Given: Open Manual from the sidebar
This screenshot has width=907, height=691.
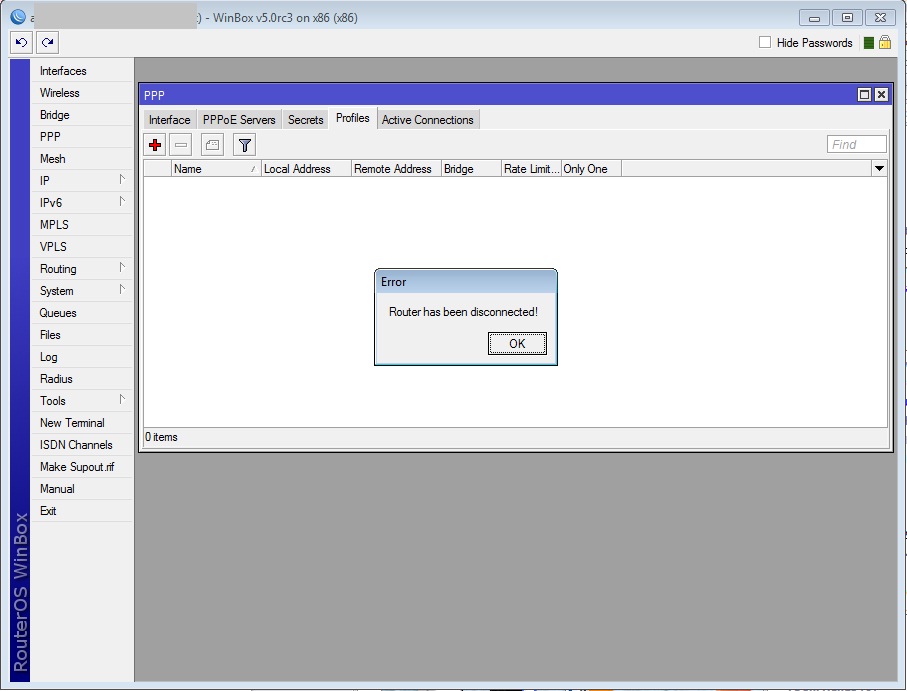Looking at the screenshot, I should 82,489.
